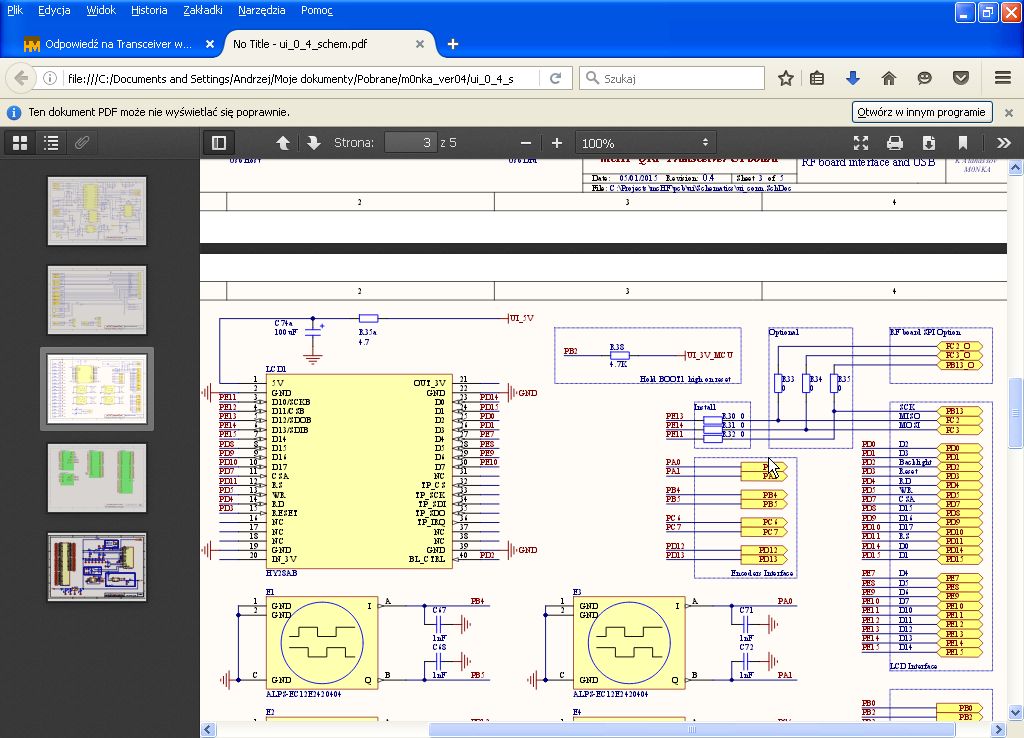Show the document outline view
Image resolution: width=1024 pixels, height=738 pixels.
pyautogui.click(x=51, y=143)
